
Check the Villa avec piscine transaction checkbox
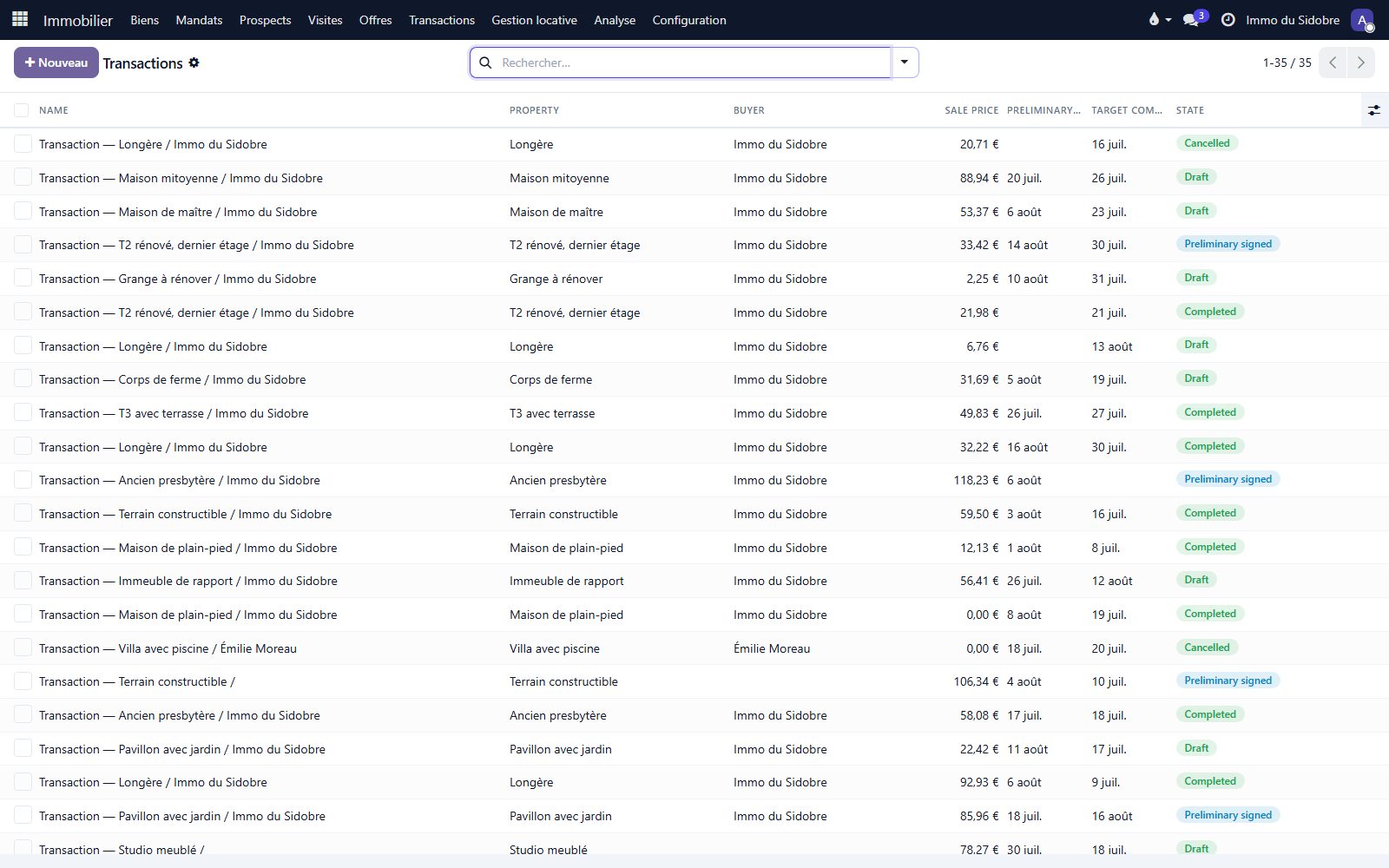coord(23,648)
